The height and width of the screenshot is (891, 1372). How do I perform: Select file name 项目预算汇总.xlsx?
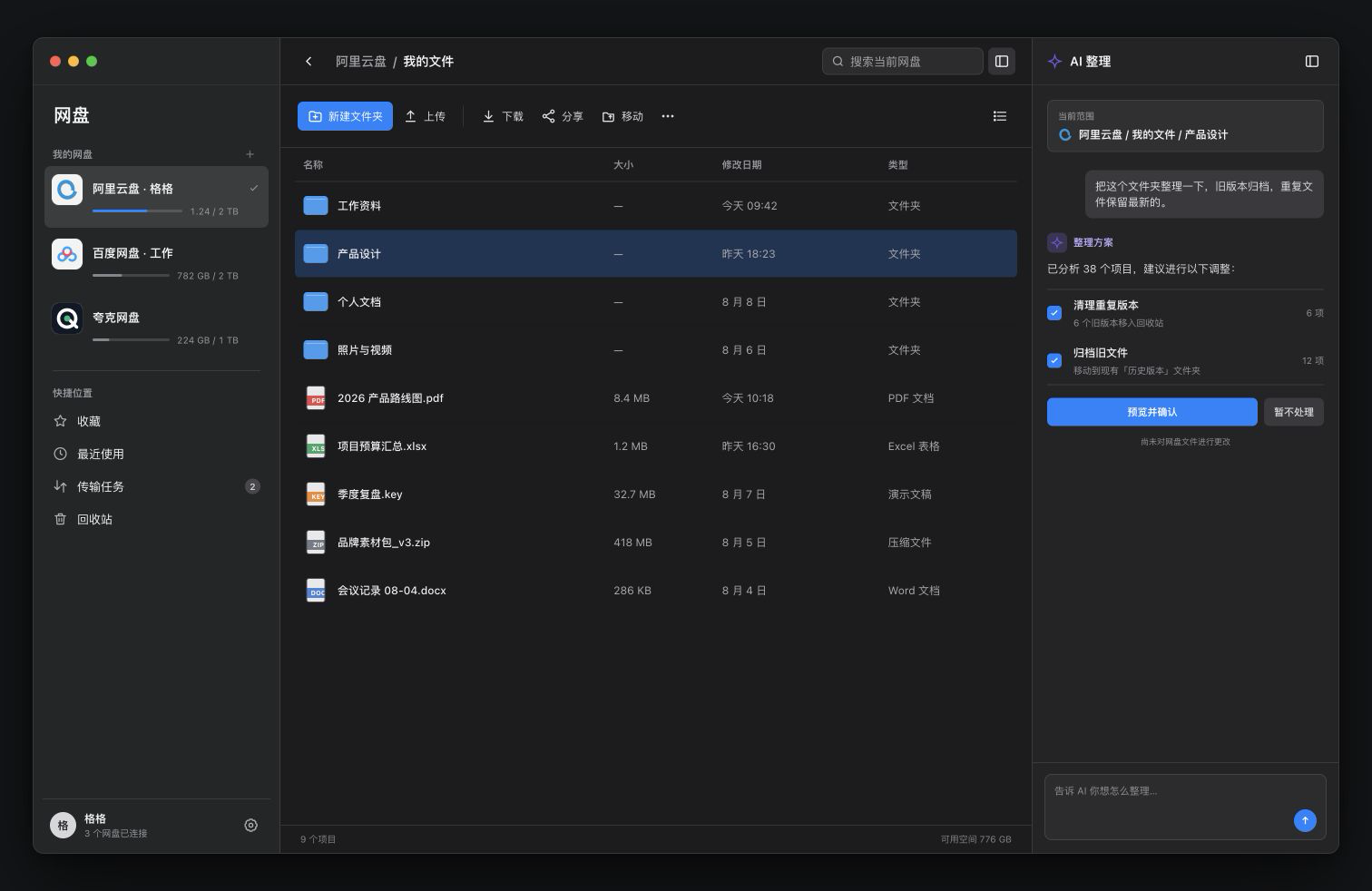tap(382, 446)
